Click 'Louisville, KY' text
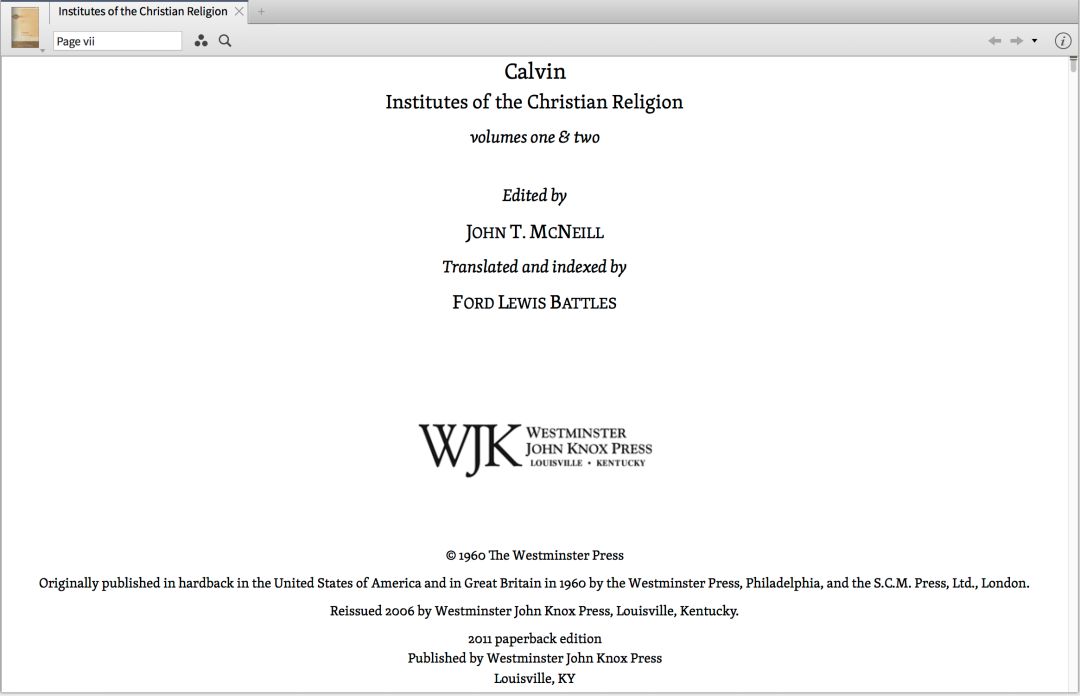The image size is (1080, 696). [534, 679]
